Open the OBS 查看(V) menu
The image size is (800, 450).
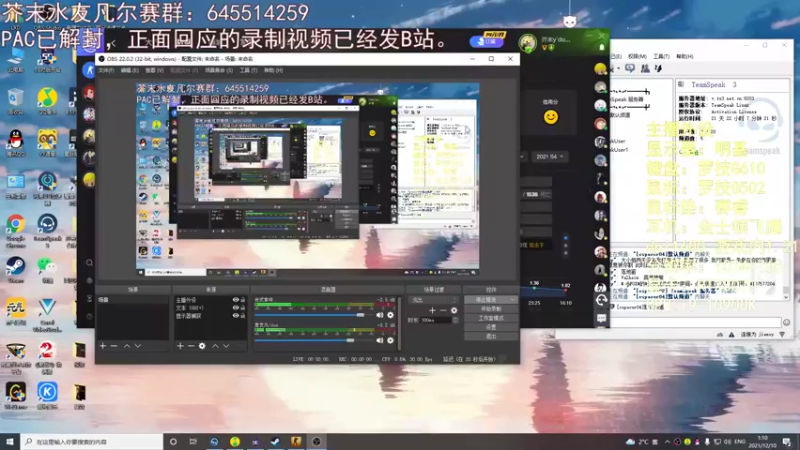[x=154, y=70]
